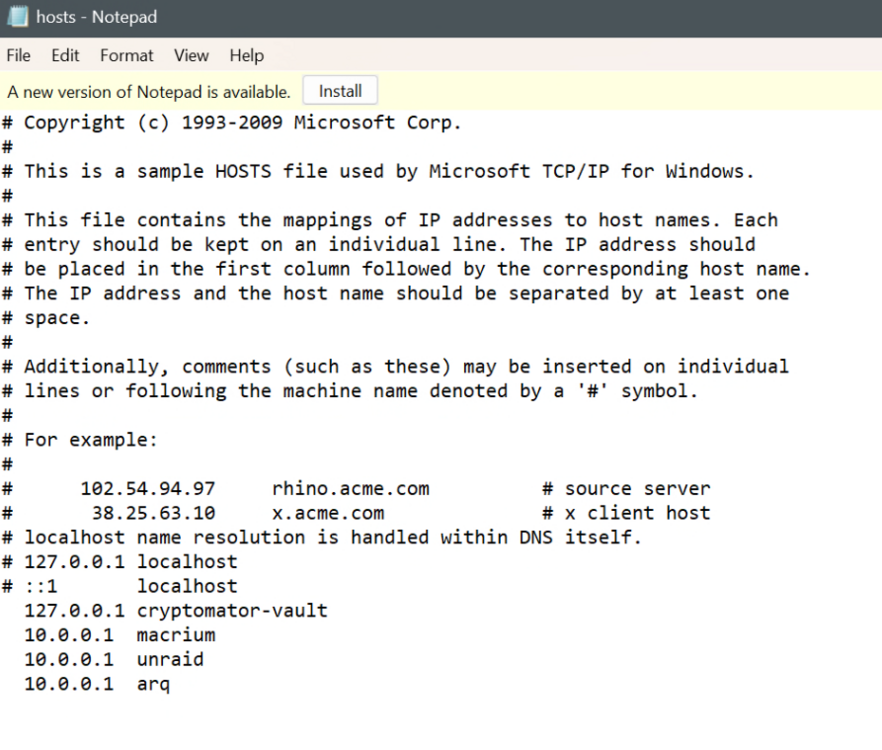Image resolution: width=882 pixels, height=750 pixels.
Task: Open the View menu
Action: [x=191, y=55]
